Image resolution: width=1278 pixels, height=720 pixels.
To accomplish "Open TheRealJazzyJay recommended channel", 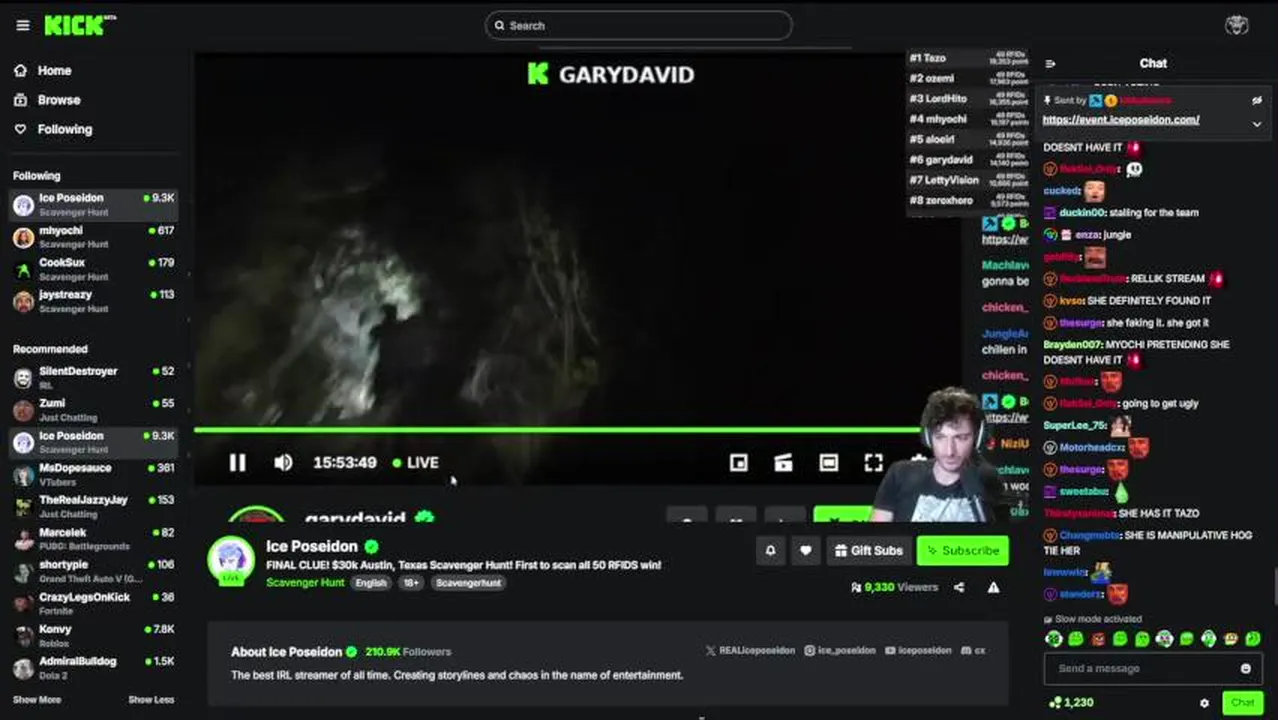I will (93, 506).
